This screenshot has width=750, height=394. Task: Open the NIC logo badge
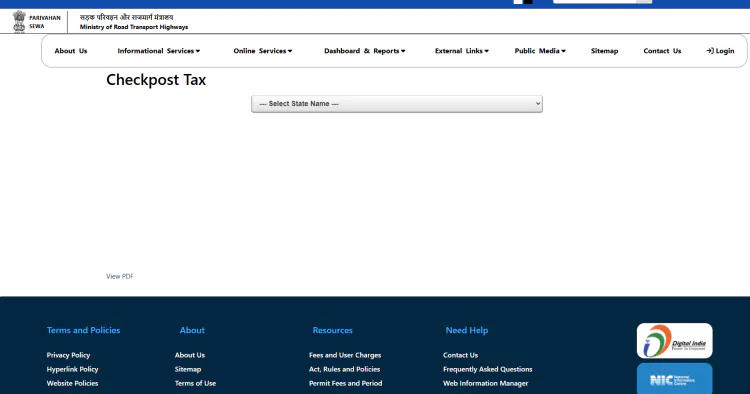pyautogui.click(x=674, y=380)
